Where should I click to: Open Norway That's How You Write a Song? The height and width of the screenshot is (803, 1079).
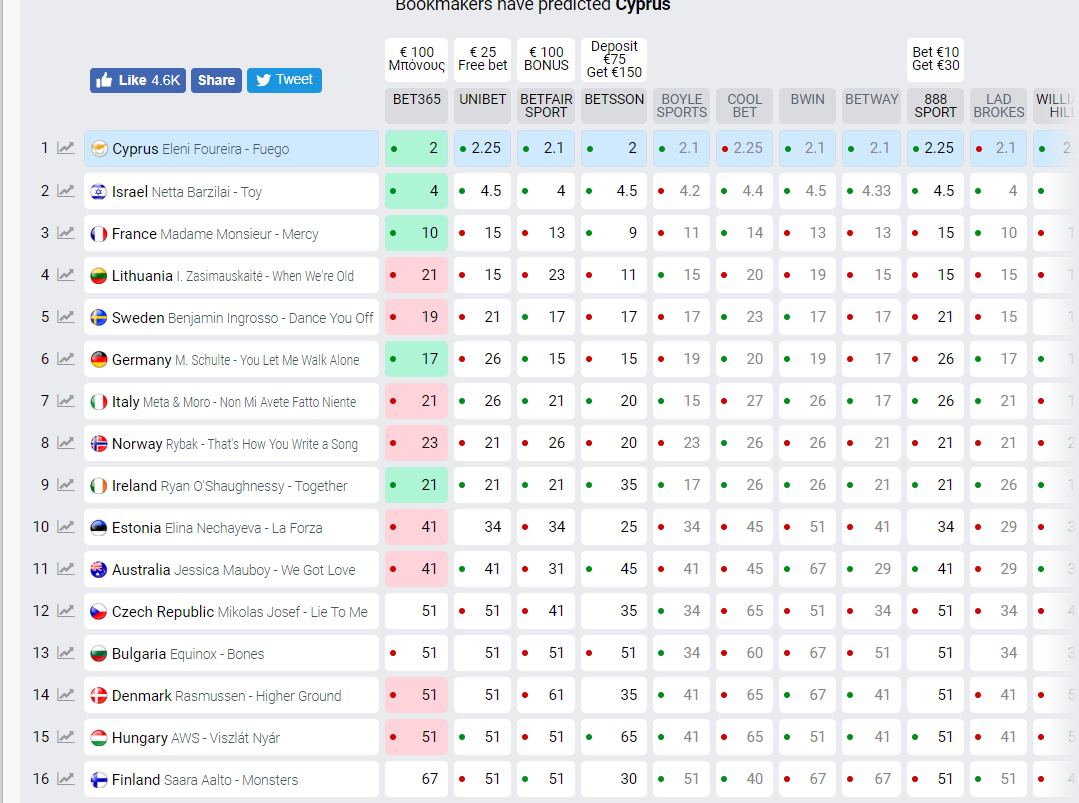(x=231, y=444)
